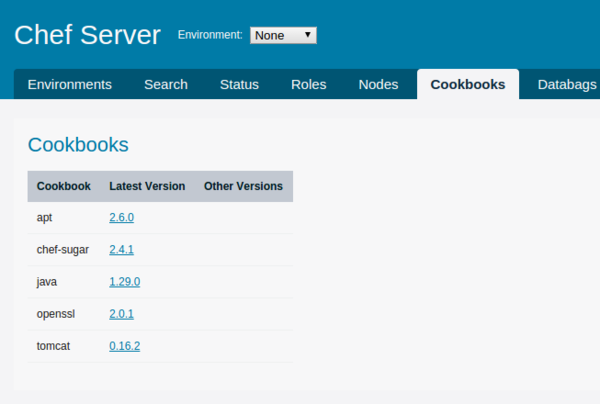Open the Nodes tab
The image size is (600, 404).
[x=378, y=84]
